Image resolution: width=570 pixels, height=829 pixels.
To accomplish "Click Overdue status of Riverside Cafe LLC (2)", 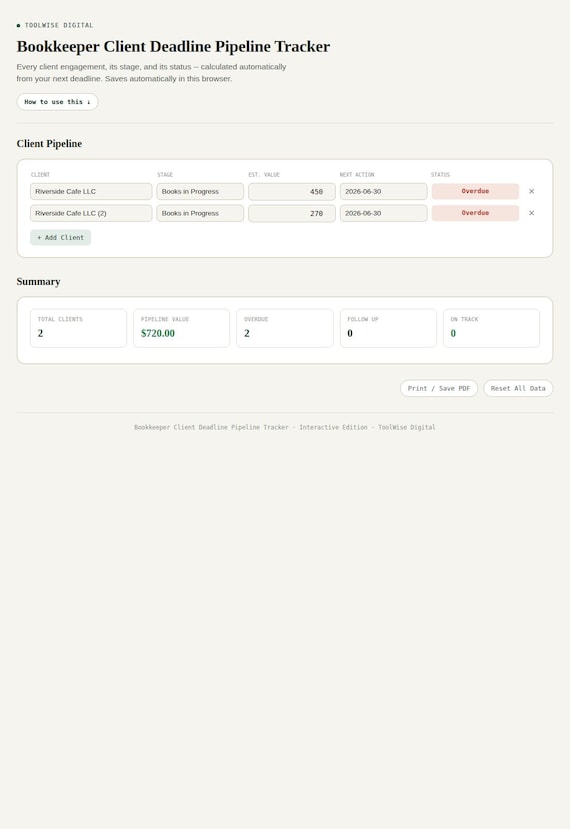I will pos(475,213).
